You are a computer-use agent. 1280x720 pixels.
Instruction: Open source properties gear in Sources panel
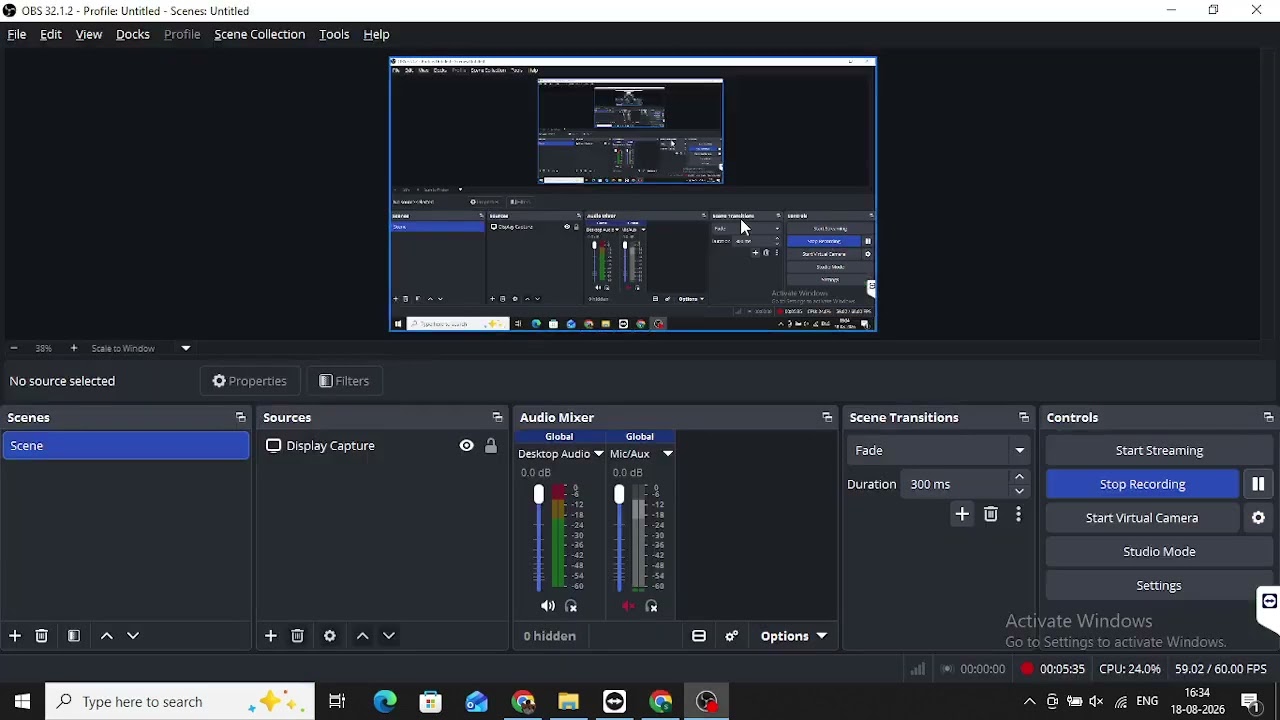point(330,636)
